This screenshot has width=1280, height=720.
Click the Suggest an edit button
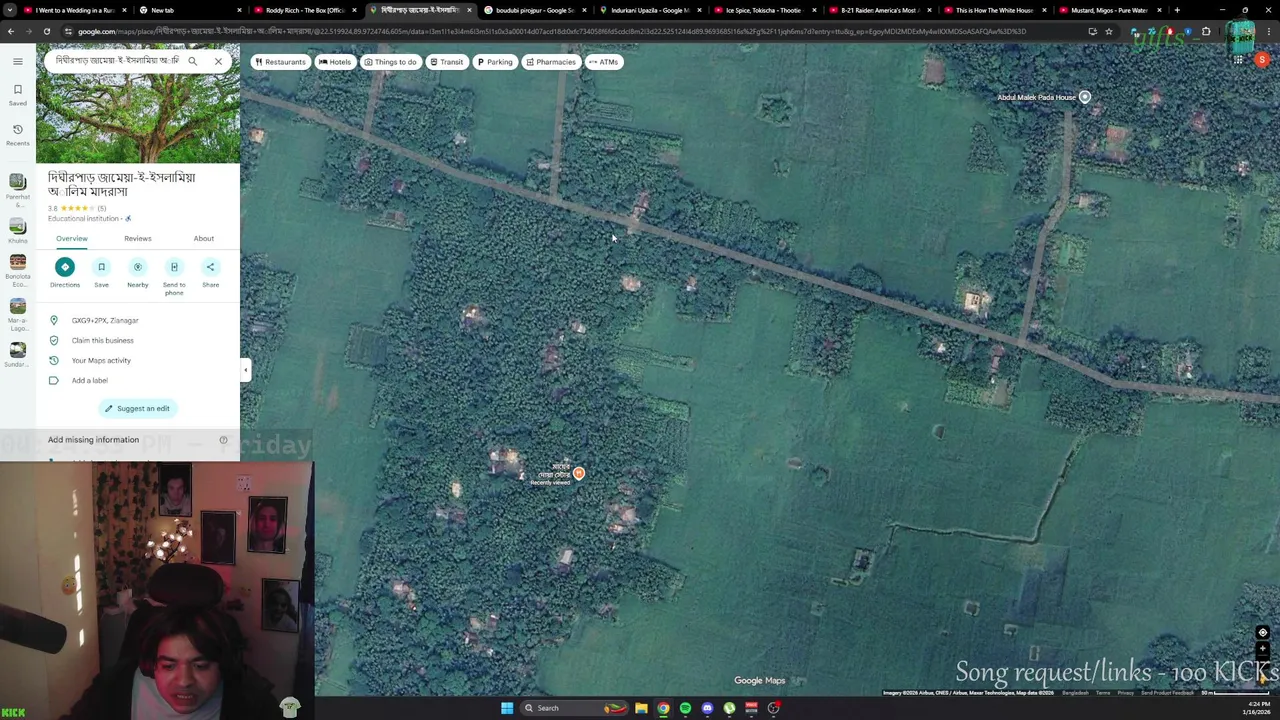click(138, 408)
